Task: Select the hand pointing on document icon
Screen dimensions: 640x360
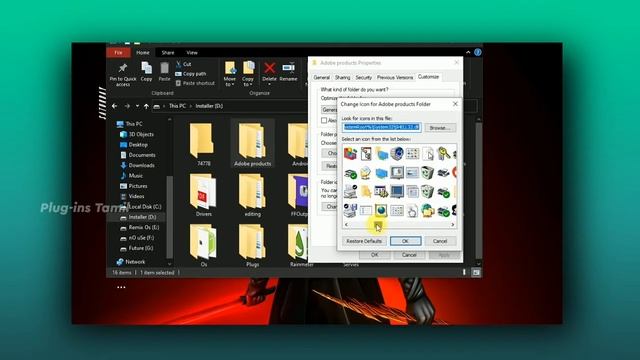Action: tap(412, 210)
